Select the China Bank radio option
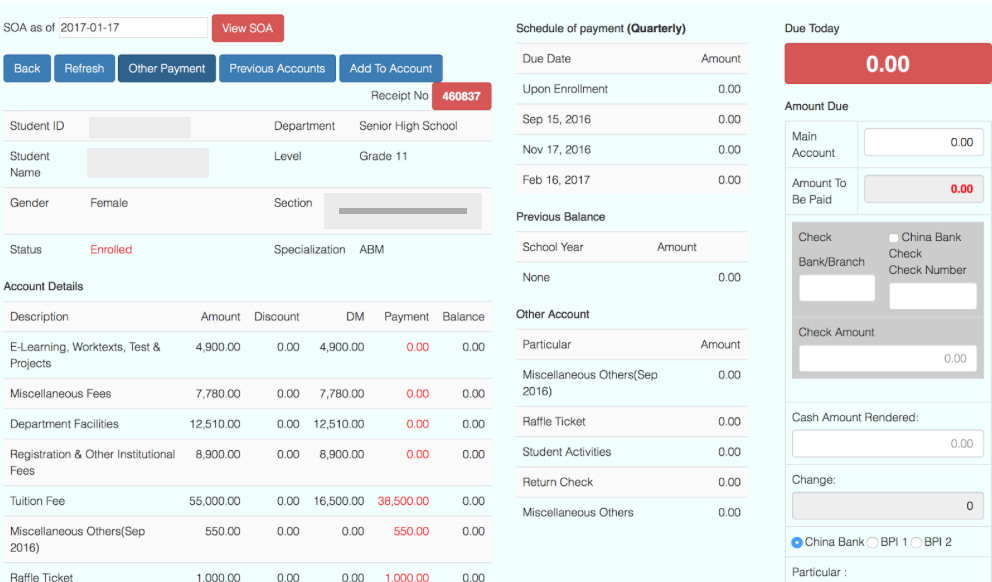Image resolution: width=992 pixels, height=582 pixels. point(797,542)
